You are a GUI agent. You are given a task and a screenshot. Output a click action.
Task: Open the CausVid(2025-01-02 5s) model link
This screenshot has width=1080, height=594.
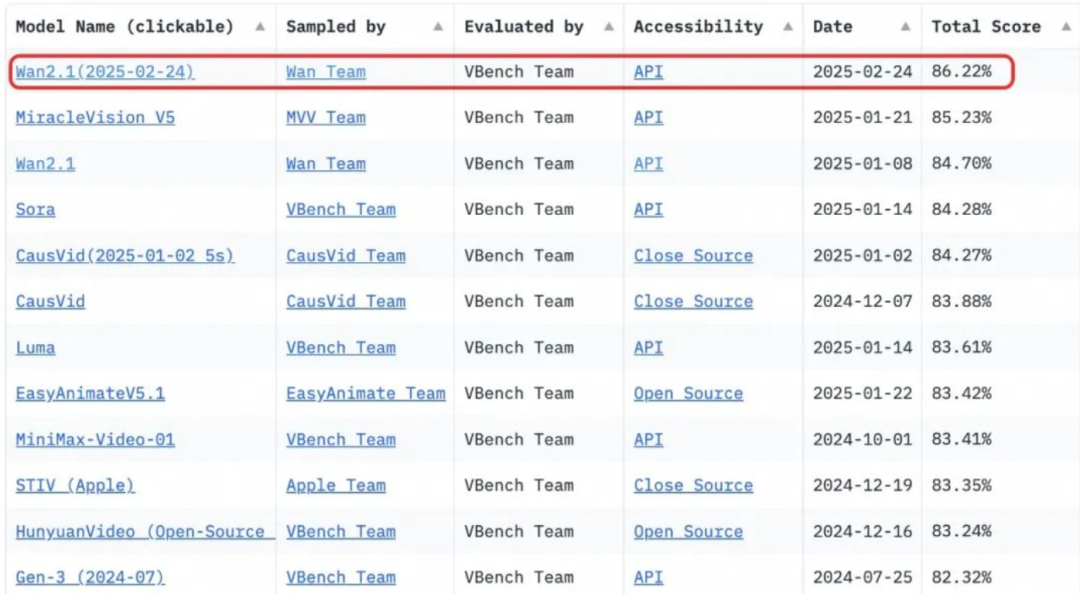125,256
